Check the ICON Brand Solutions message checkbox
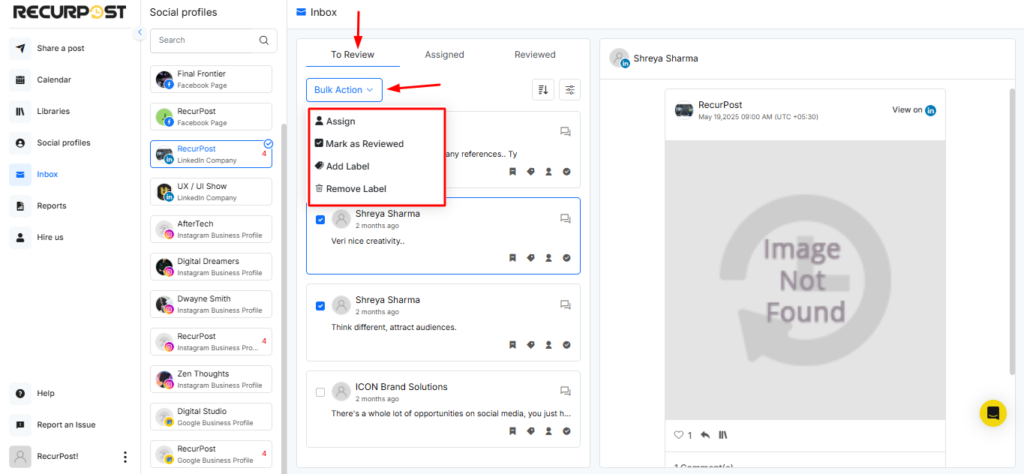Viewport: 1024px width, 474px height. [x=320, y=392]
